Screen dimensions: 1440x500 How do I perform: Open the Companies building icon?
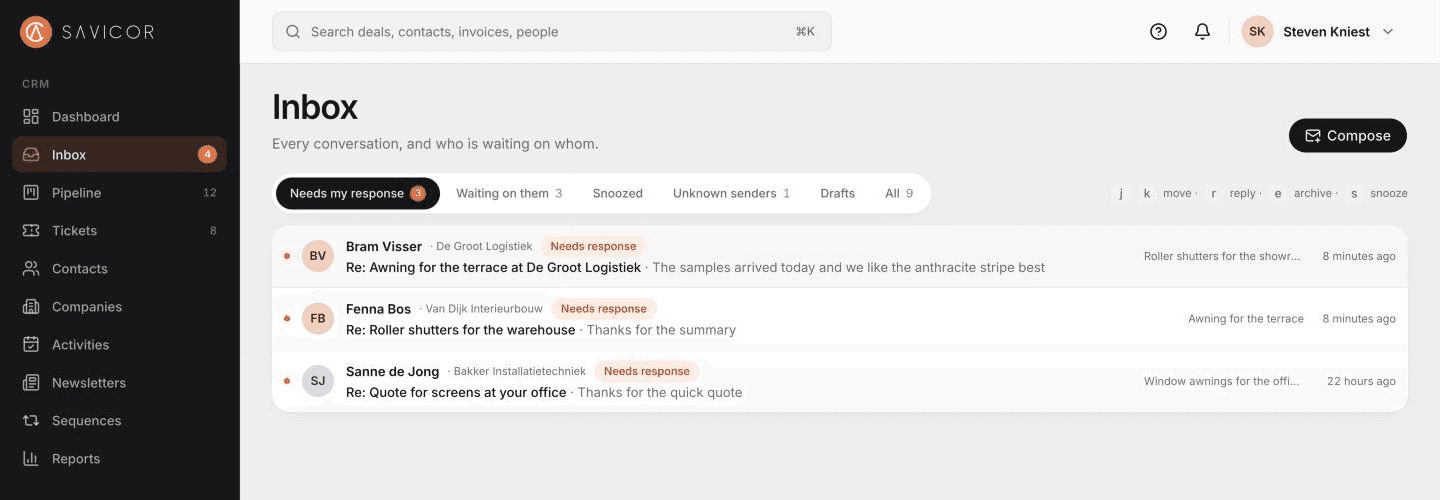click(x=31, y=307)
